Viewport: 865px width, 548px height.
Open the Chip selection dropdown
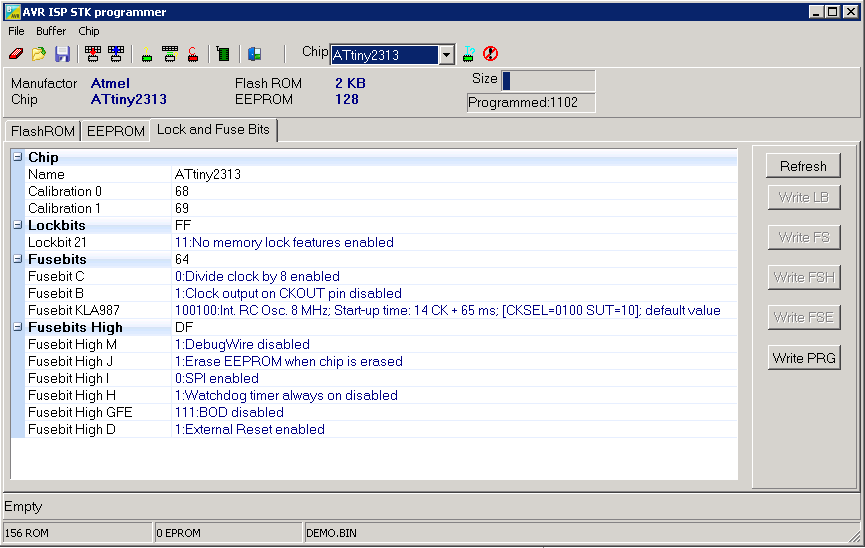point(447,55)
